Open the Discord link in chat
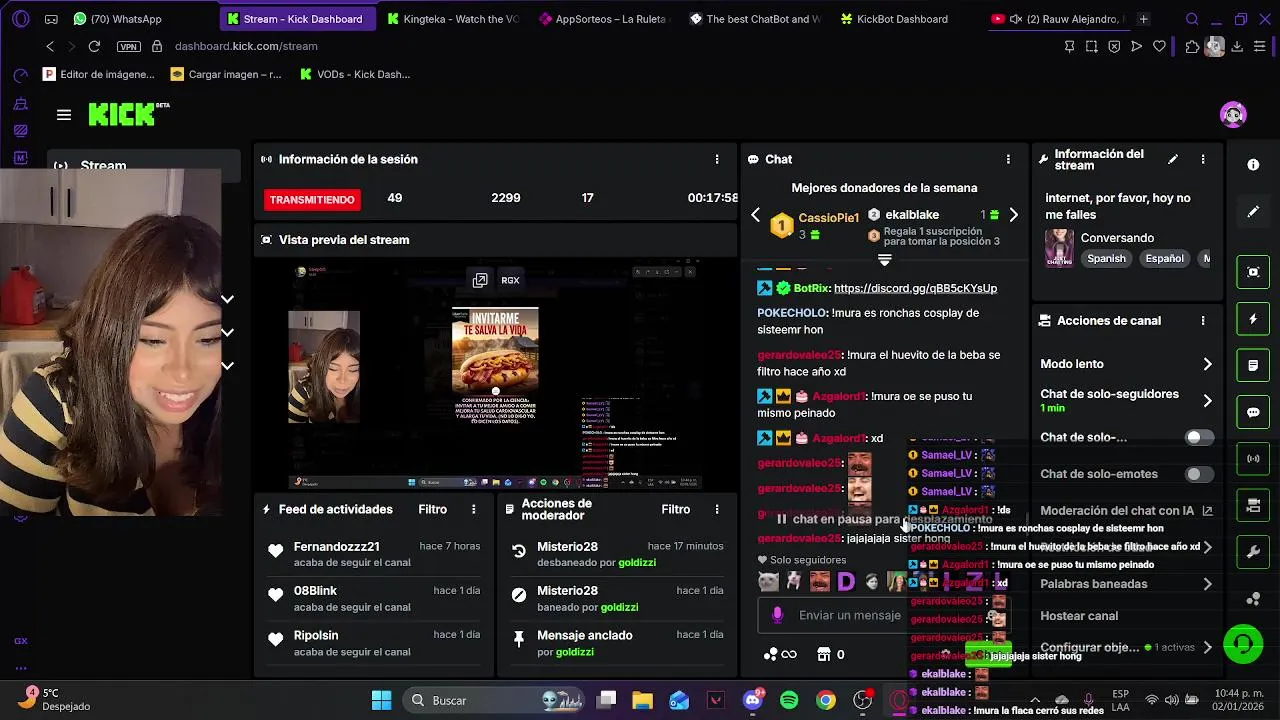Screen dimensions: 1280x720 coord(915,288)
